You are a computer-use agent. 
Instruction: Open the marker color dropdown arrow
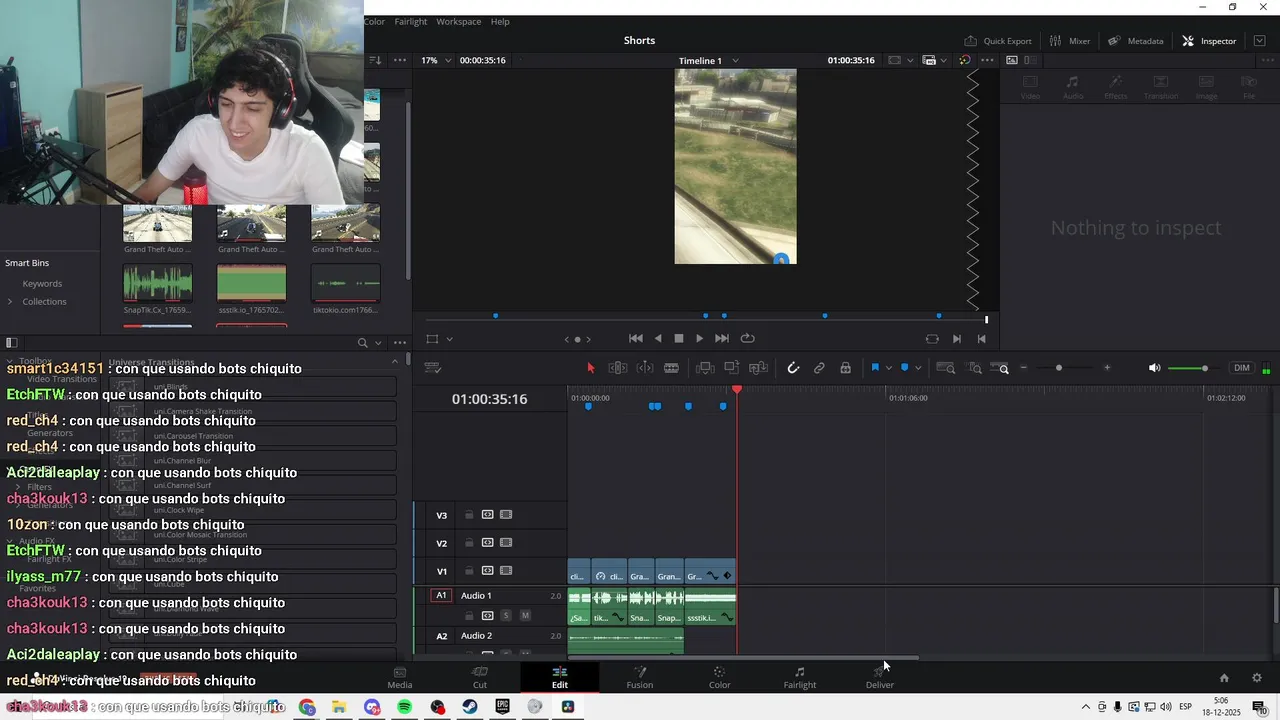[x=917, y=368]
